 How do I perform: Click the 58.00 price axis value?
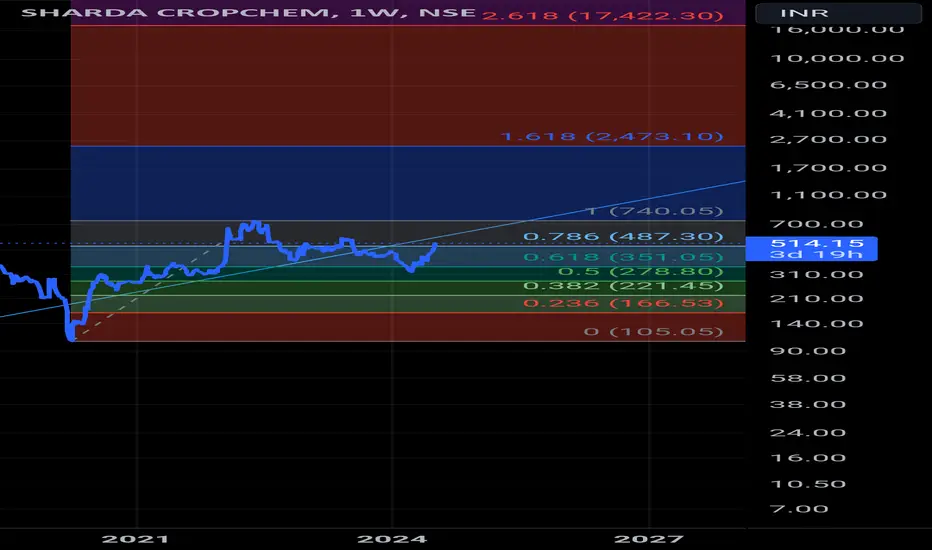(808, 378)
